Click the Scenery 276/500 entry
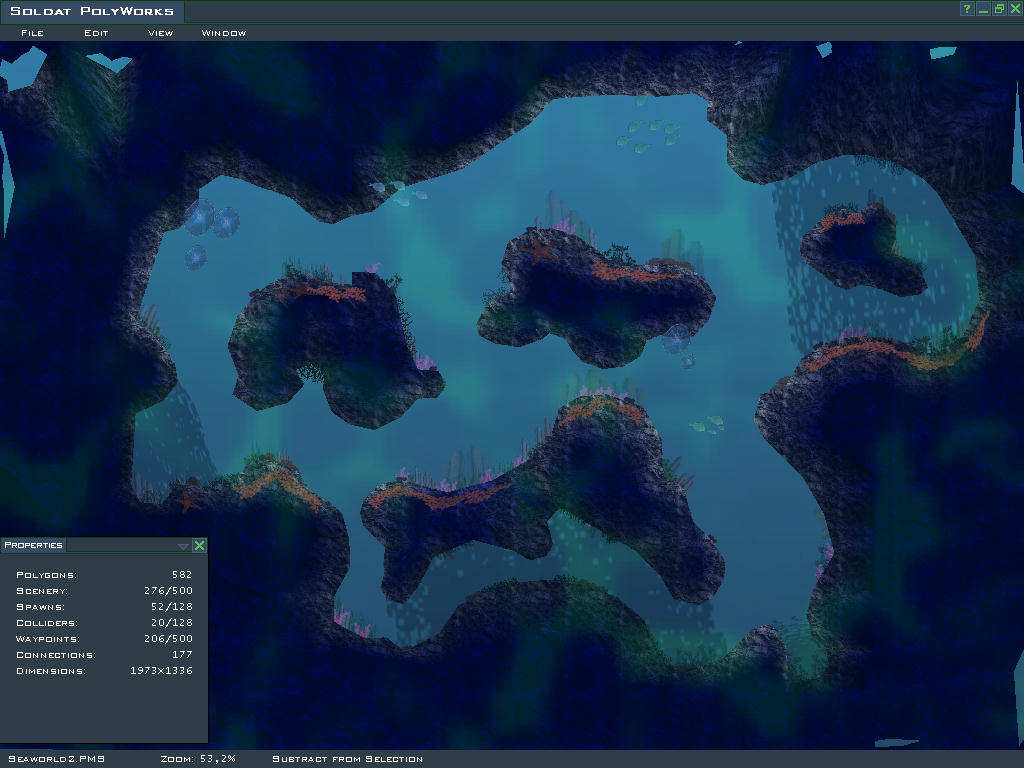 (168, 591)
